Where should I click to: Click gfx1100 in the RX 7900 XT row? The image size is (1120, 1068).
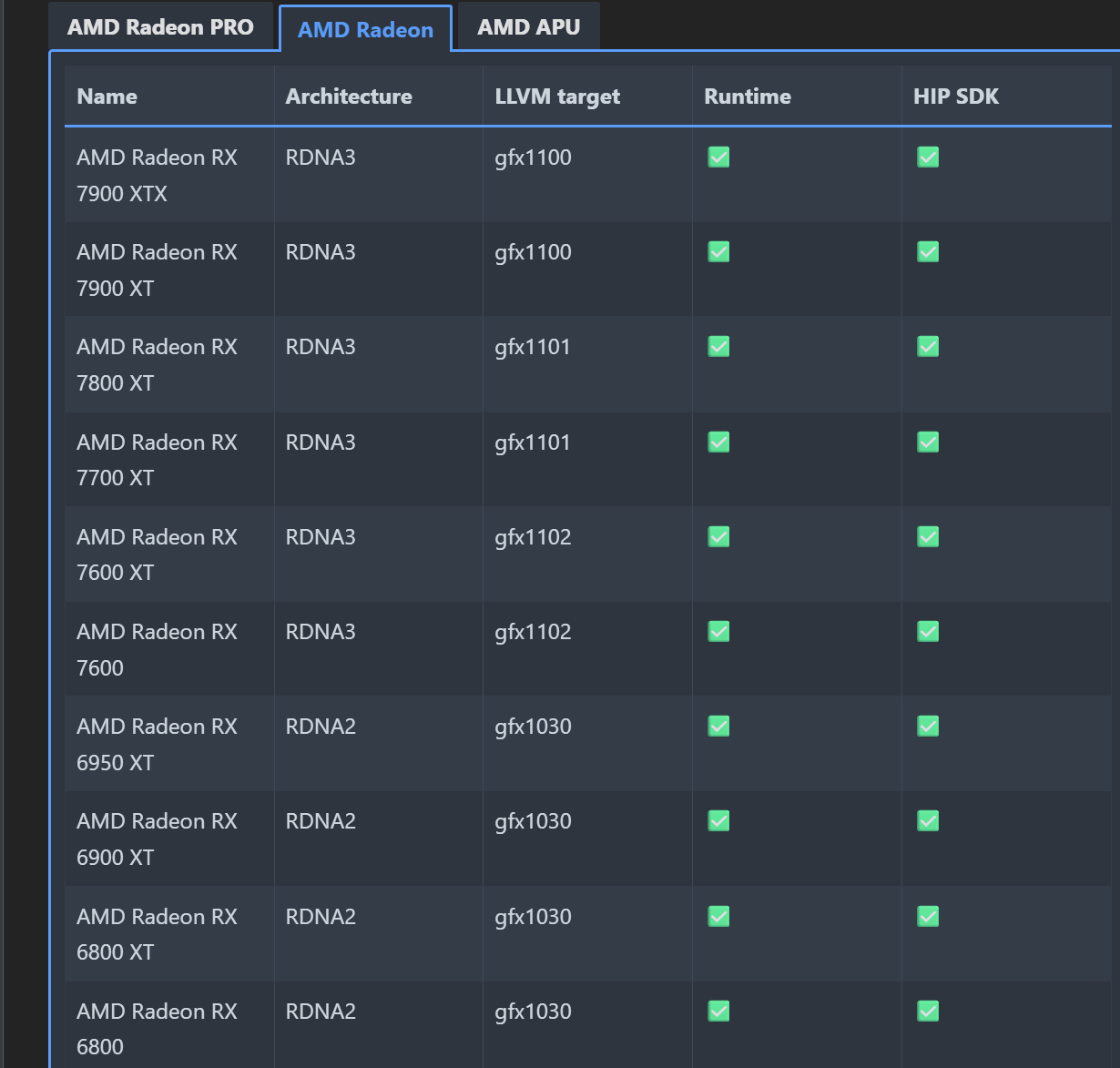(x=533, y=252)
